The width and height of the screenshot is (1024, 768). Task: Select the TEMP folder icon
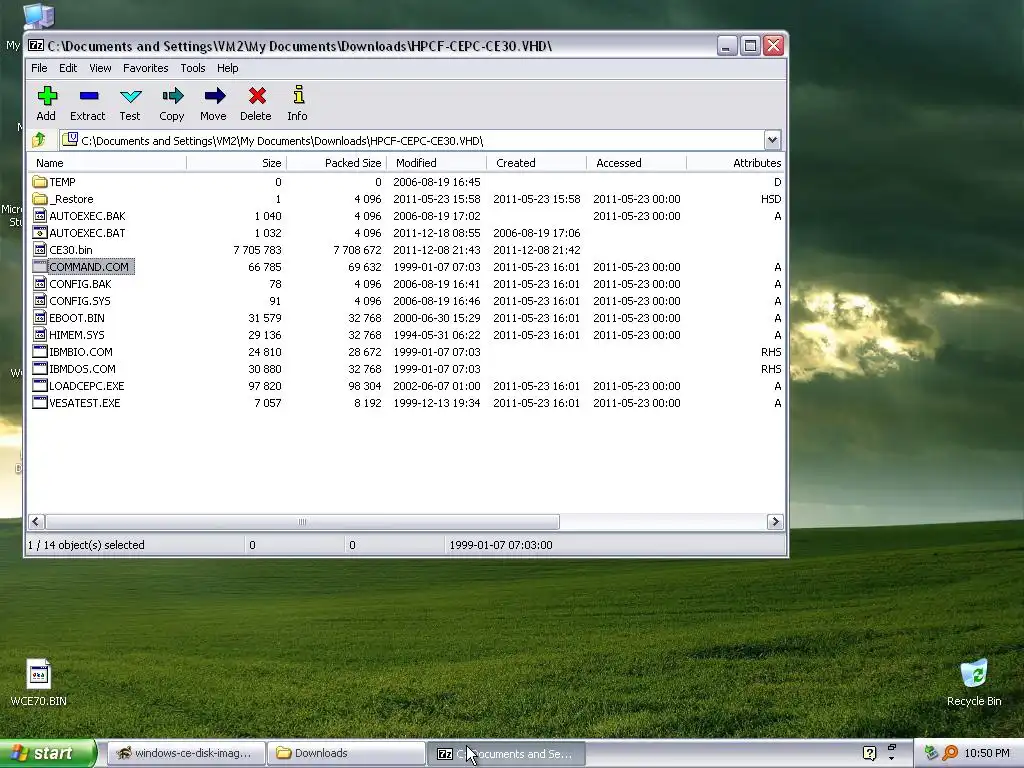click(x=40, y=182)
